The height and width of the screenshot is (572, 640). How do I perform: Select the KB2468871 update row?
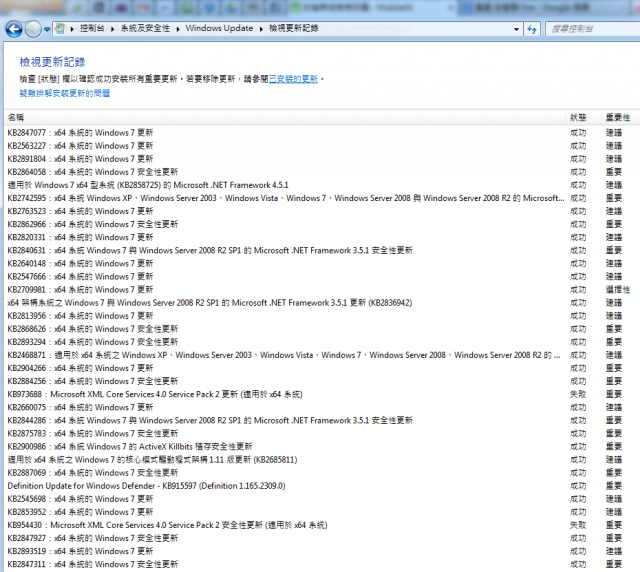[320, 355]
